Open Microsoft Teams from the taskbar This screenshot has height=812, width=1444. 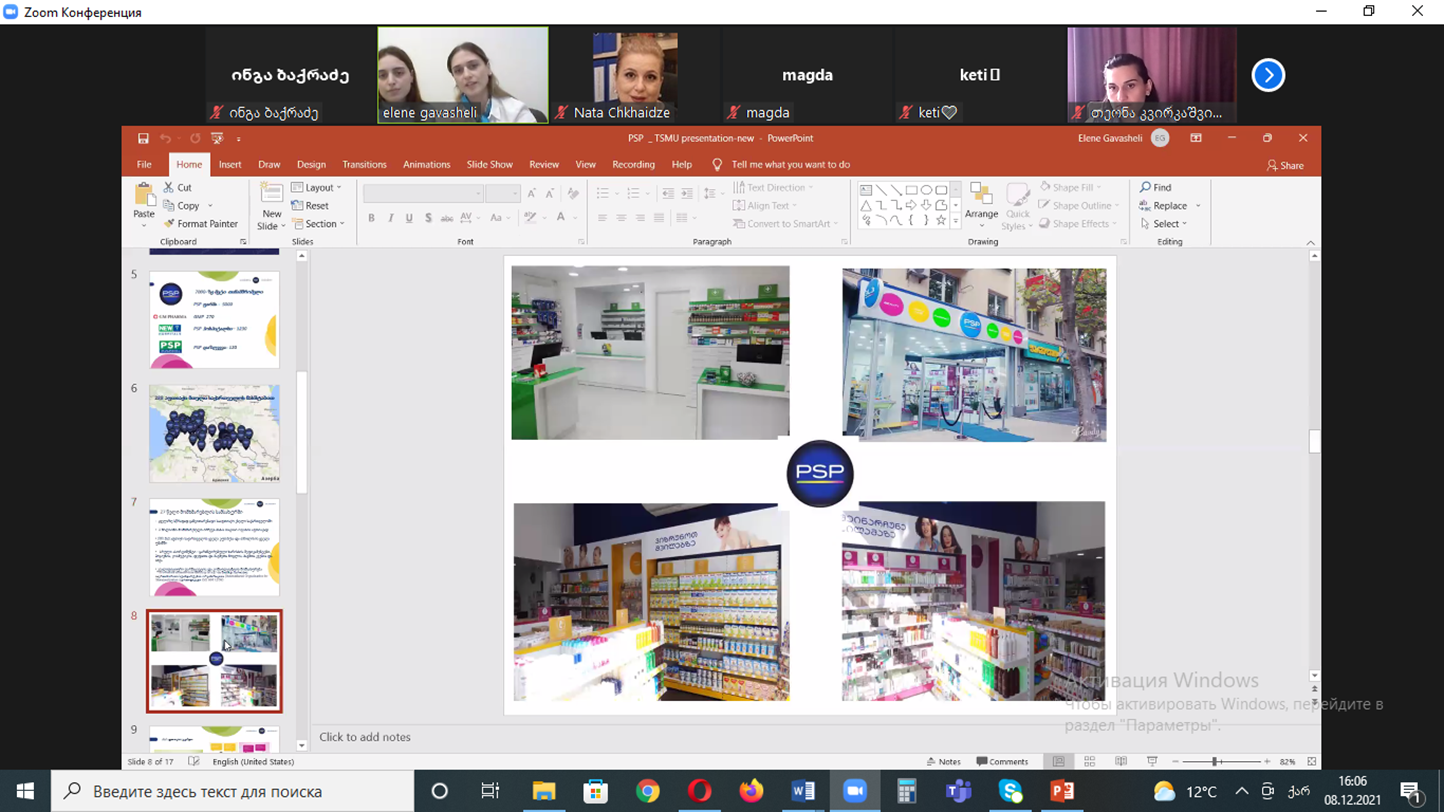pyautogui.click(x=958, y=791)
